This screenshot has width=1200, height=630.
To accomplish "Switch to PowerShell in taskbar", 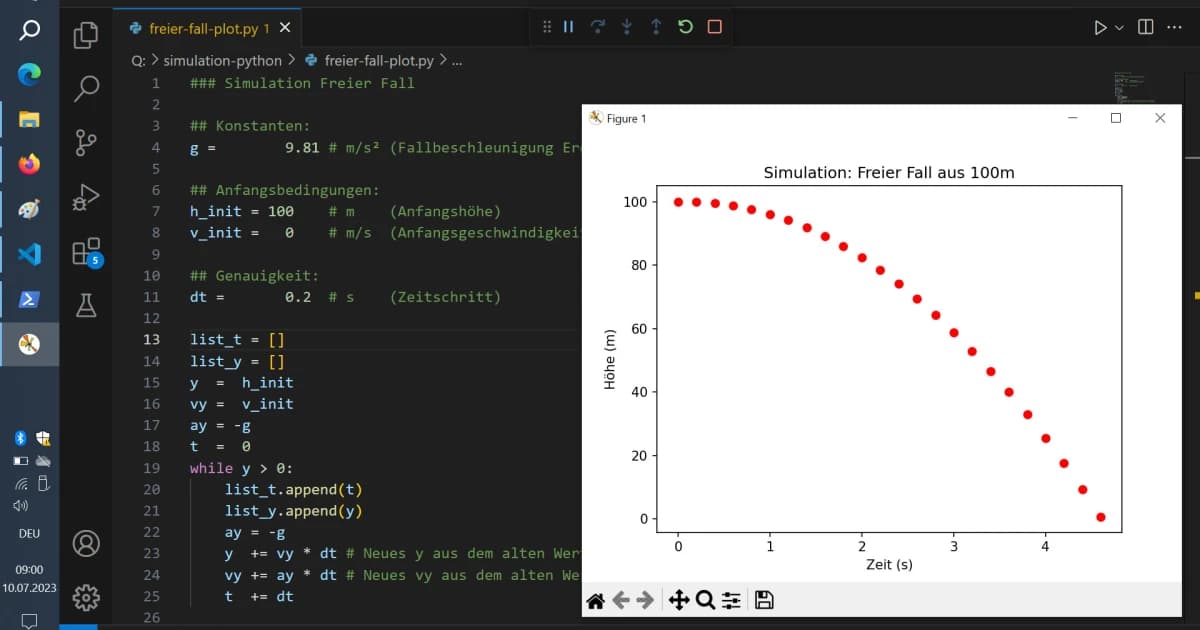I will [x=29, y=300].
